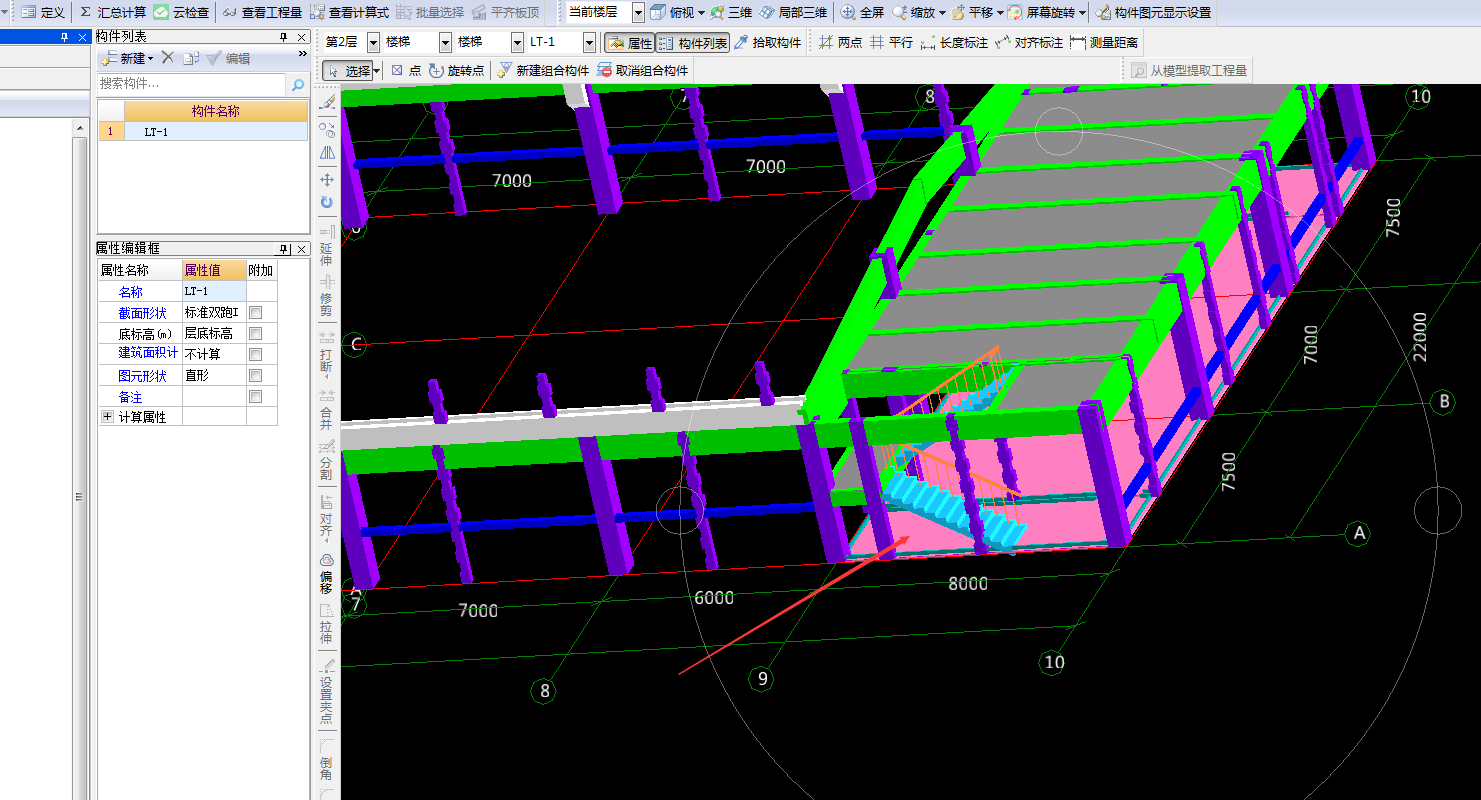Image resolution: width=1481 pixels, height=800 pixels.
Task: Click the search magnifier in component list
Action: pyautogui.click(x=297, y=85)
